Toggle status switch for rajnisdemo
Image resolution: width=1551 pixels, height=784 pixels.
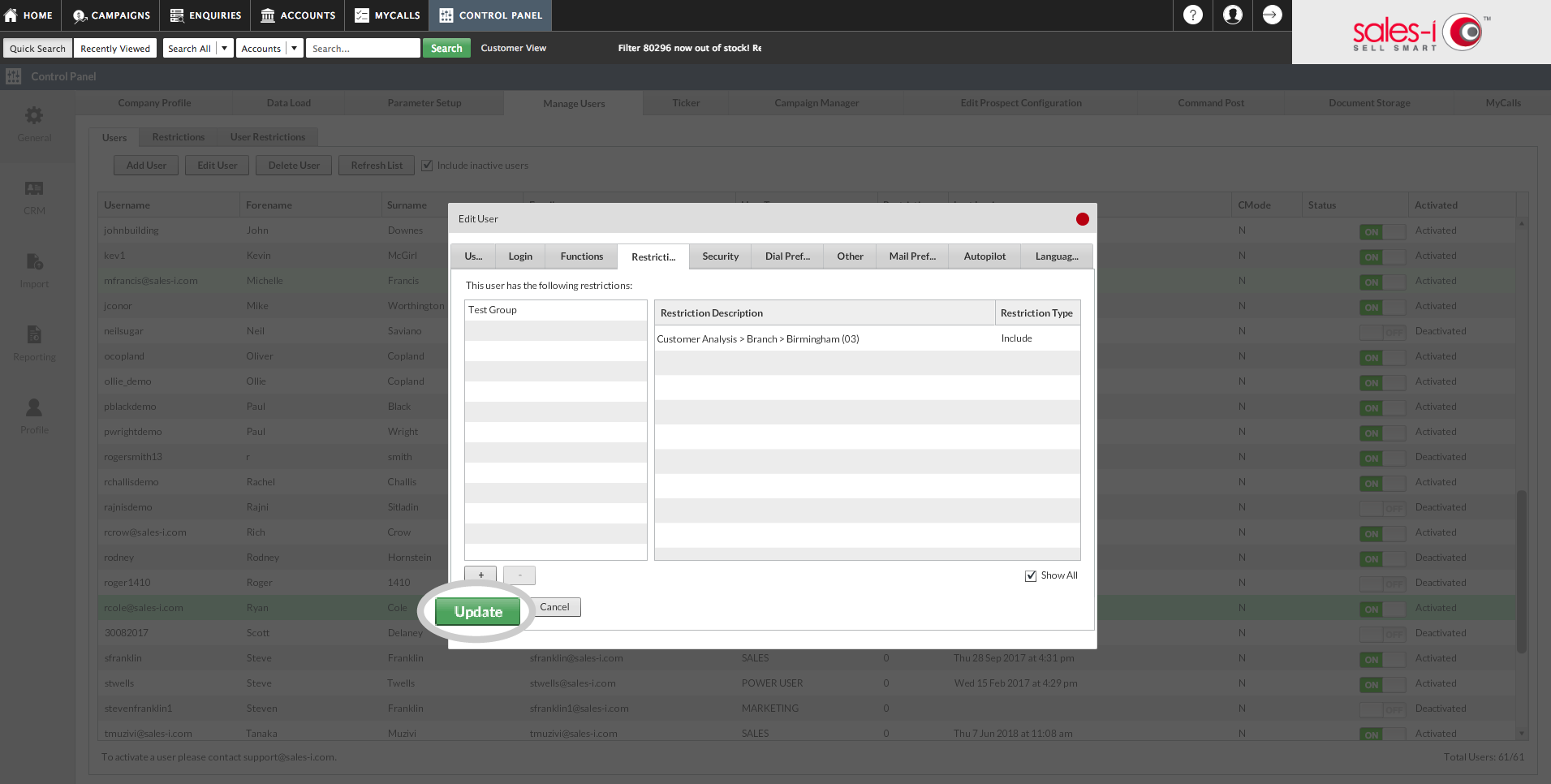coord(1382,509)
